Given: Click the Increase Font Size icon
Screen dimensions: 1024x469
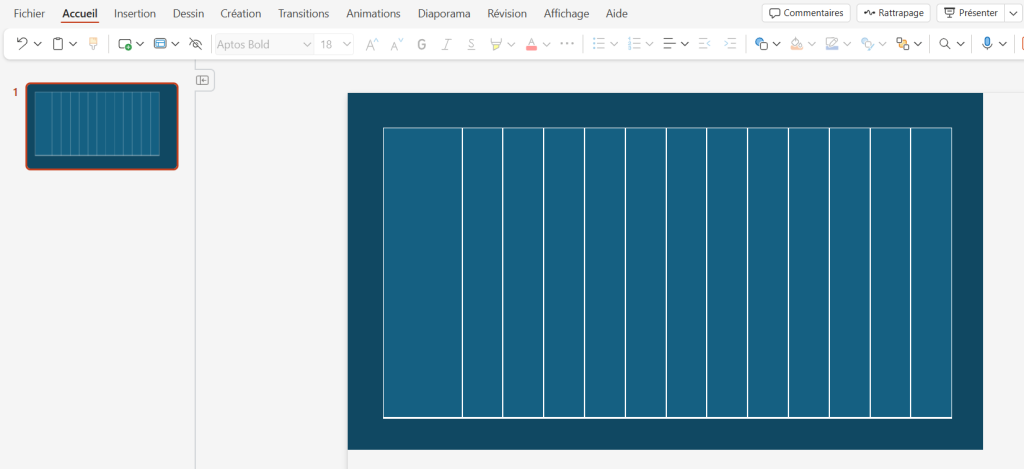Looking at the screenshot, I should (x=372, y=44).
